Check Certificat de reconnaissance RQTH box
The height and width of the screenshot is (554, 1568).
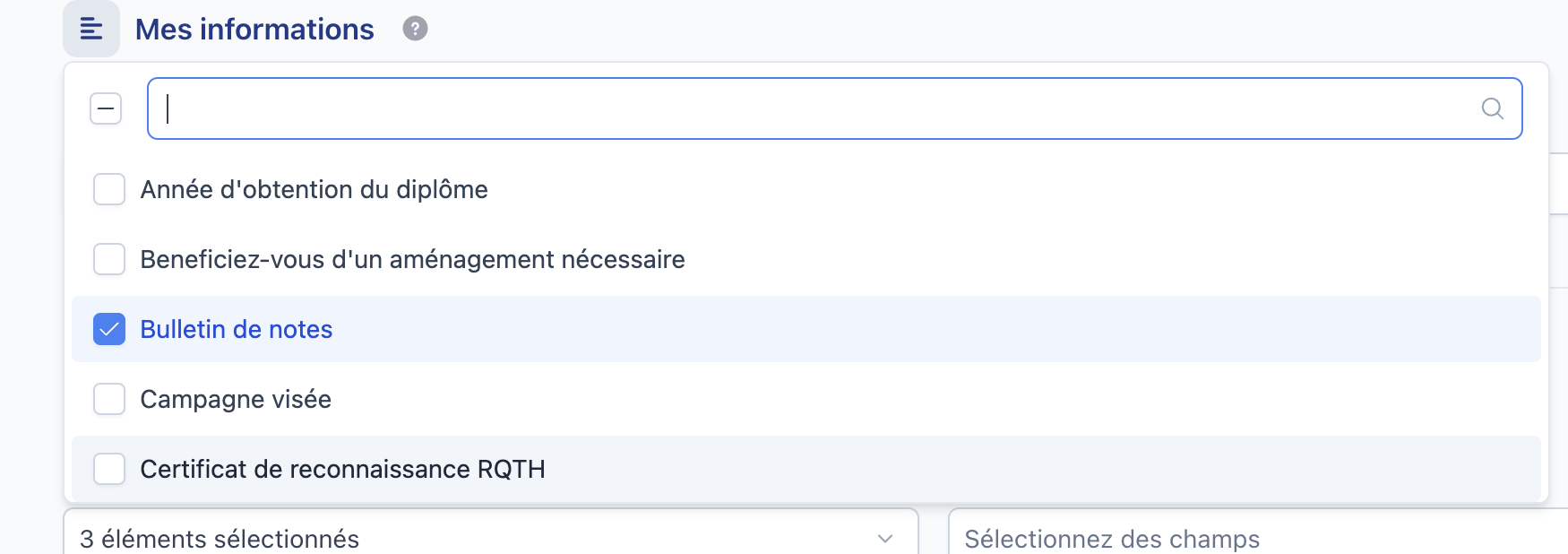109,469
